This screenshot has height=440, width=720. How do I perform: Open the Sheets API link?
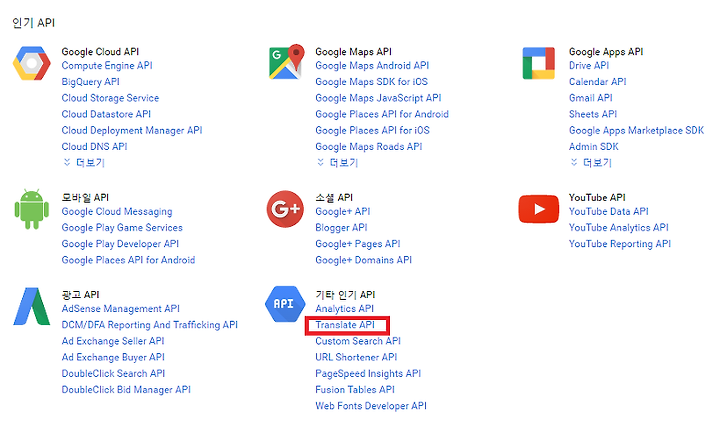593,114
